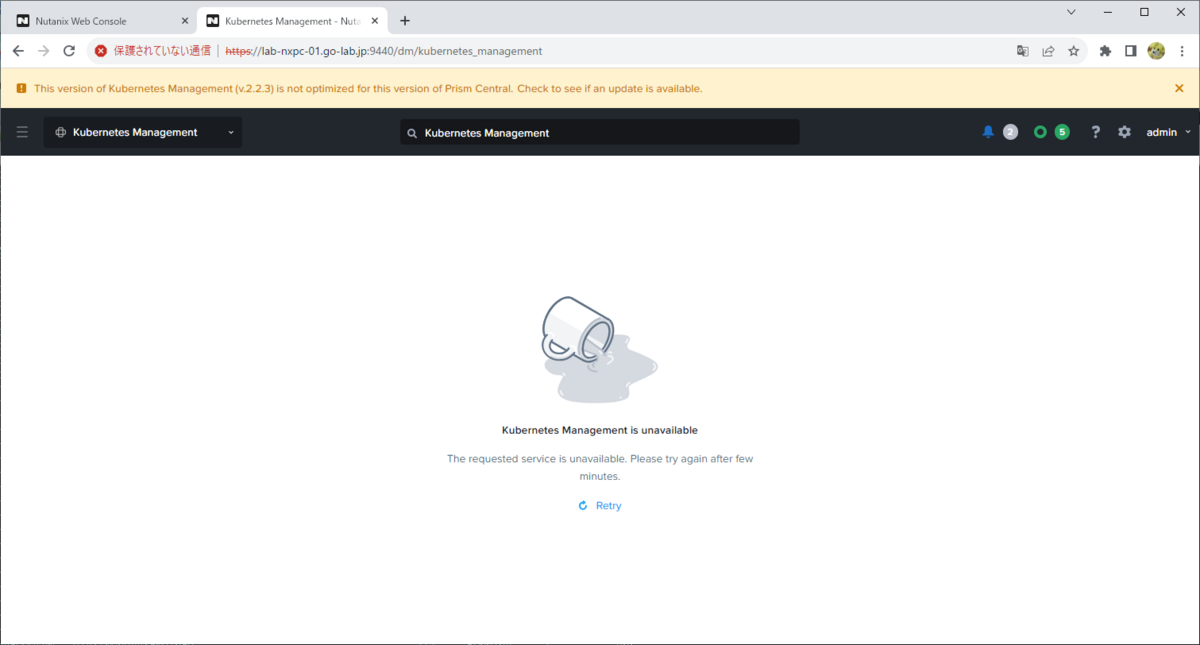Toggle the browser side panel
Viewport: 1200px width, 645px height.
click(x=1131, y=51)
